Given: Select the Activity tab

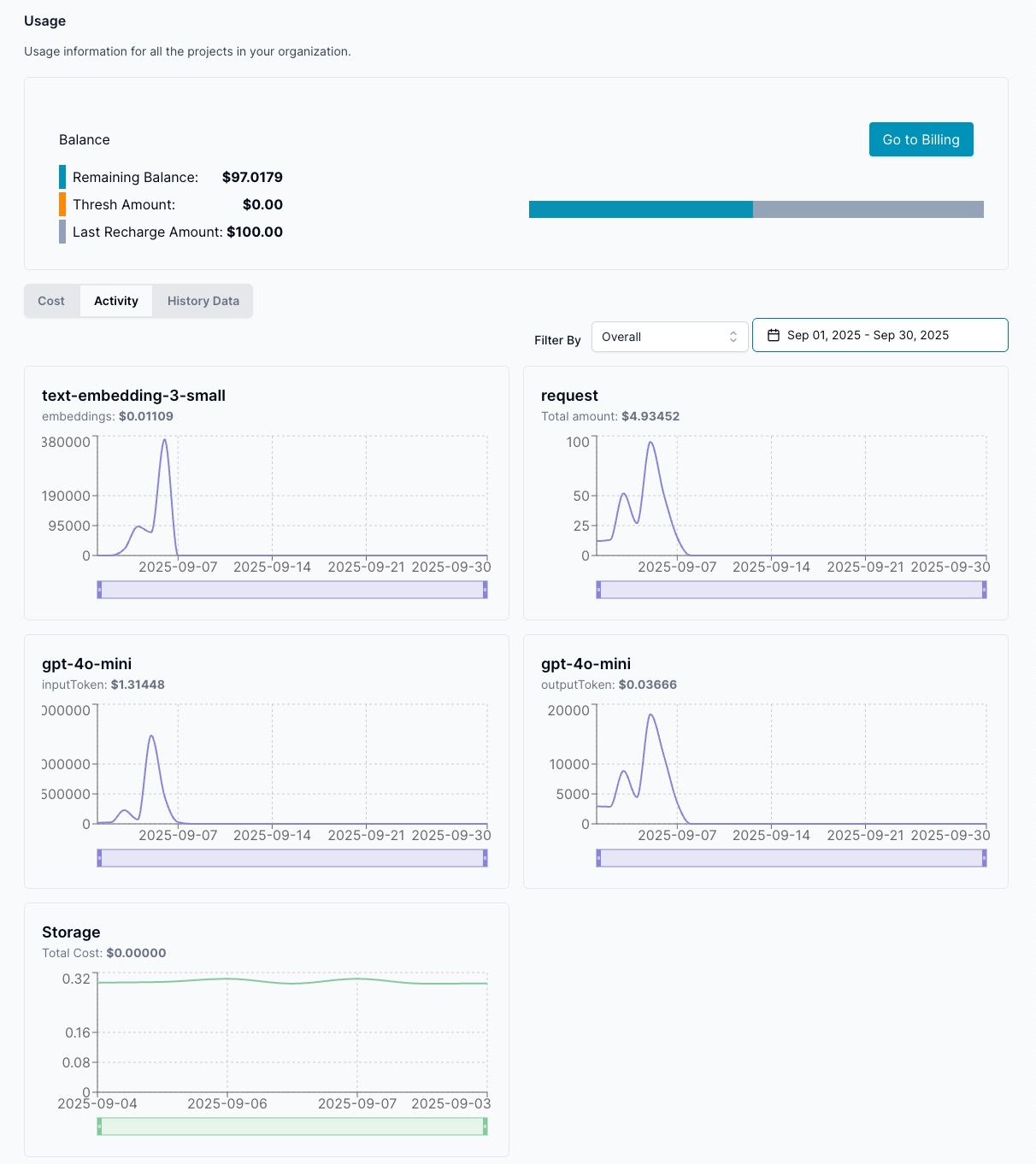Looking at the screenshot, I should click(x=116, y=301).
